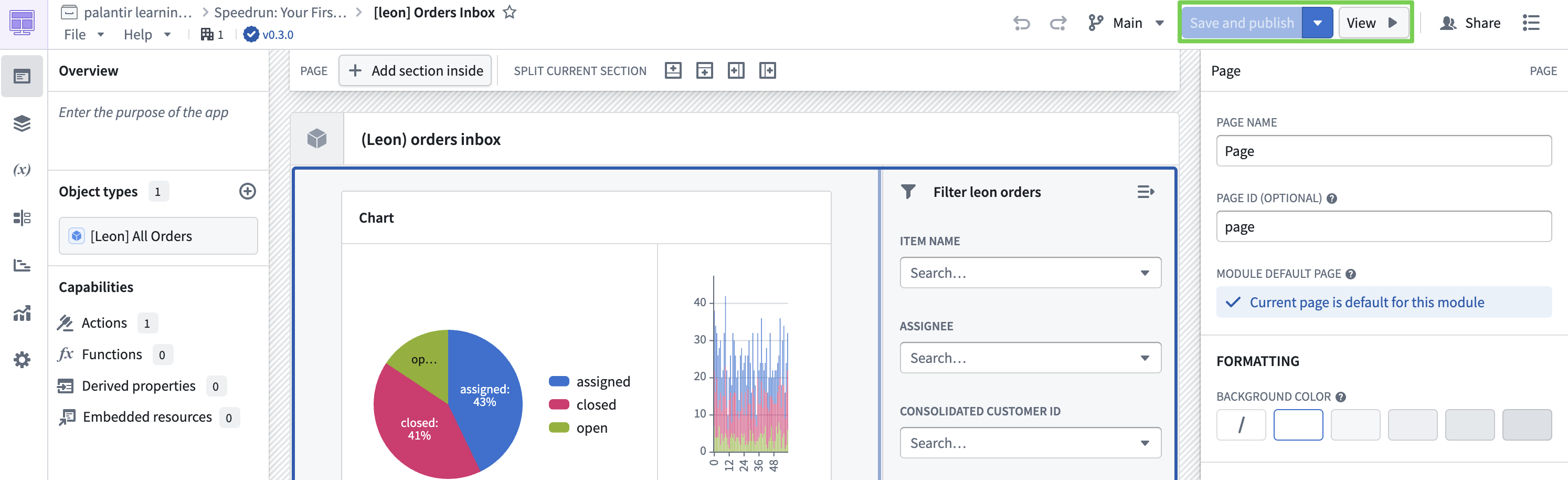
Task: Click the filter panel collapse icon
Action: point(1145,192)
